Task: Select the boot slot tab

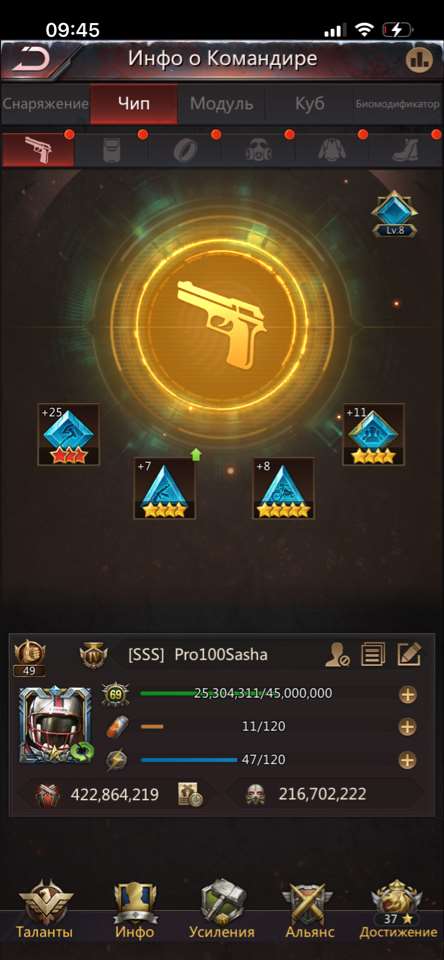Action: tap(405, 150)
